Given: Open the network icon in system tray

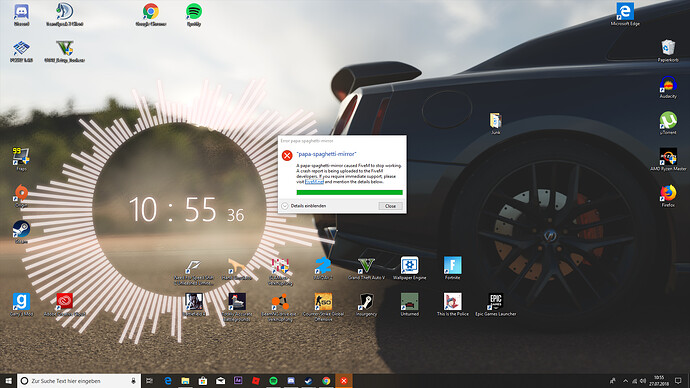Looking at the screenshot, I should pyautogui.click(x=634, y=381).
